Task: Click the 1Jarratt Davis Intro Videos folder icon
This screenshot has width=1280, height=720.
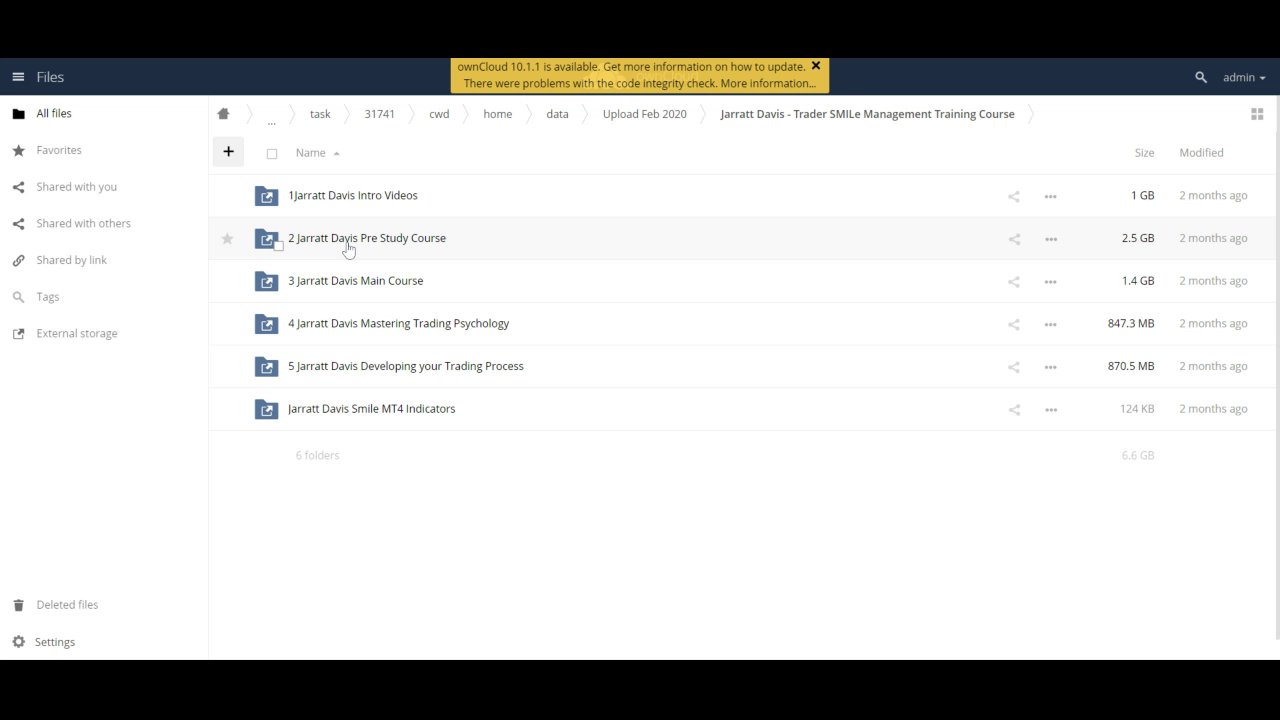Action: [x=266, y=196]
